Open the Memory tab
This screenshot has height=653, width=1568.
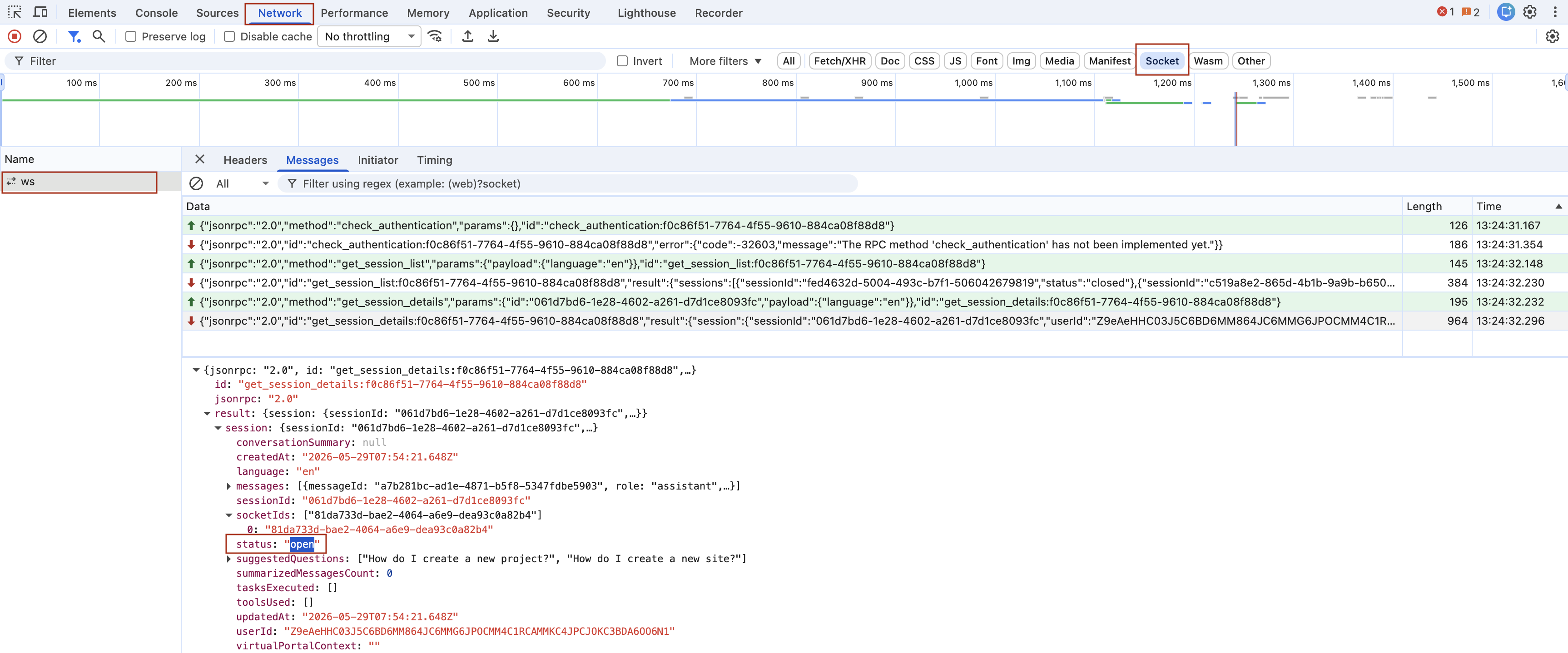428,13
